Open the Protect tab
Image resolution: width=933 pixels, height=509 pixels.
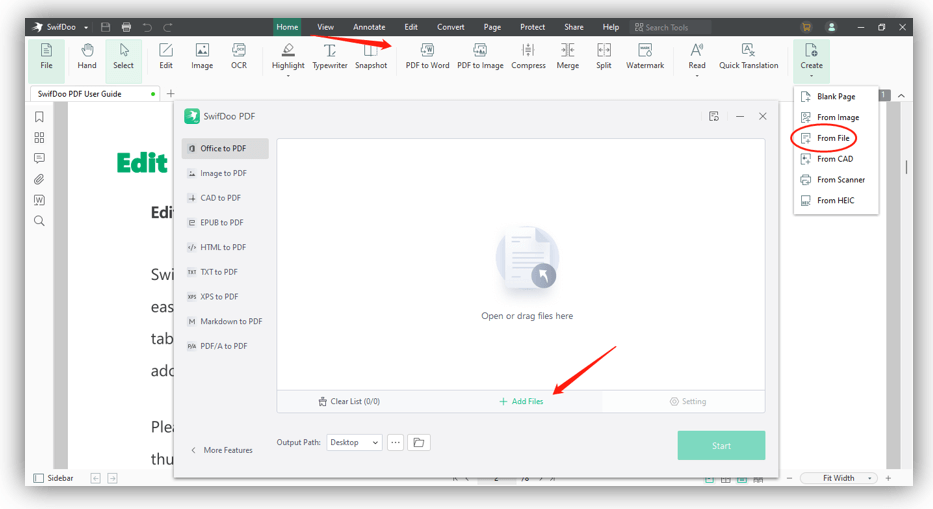point(532,27)
